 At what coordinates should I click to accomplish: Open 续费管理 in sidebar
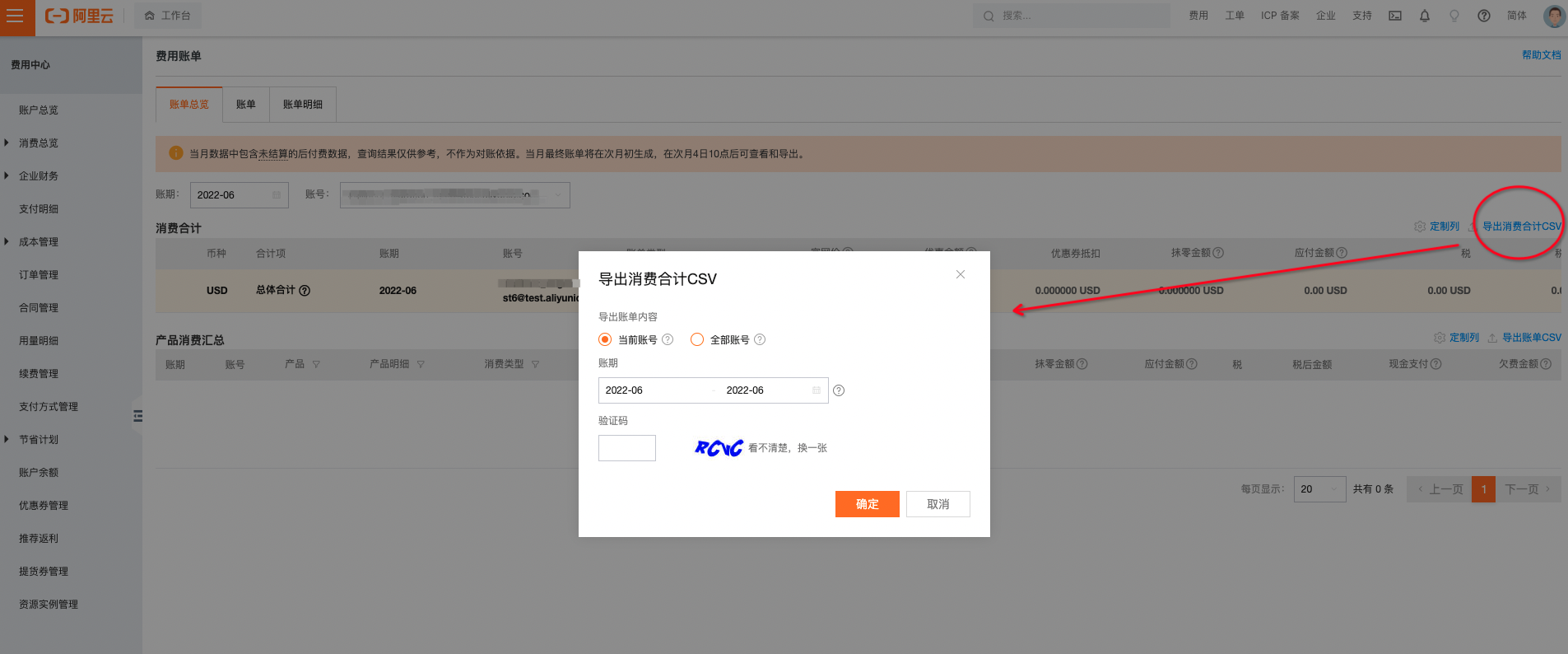point(39,374)
